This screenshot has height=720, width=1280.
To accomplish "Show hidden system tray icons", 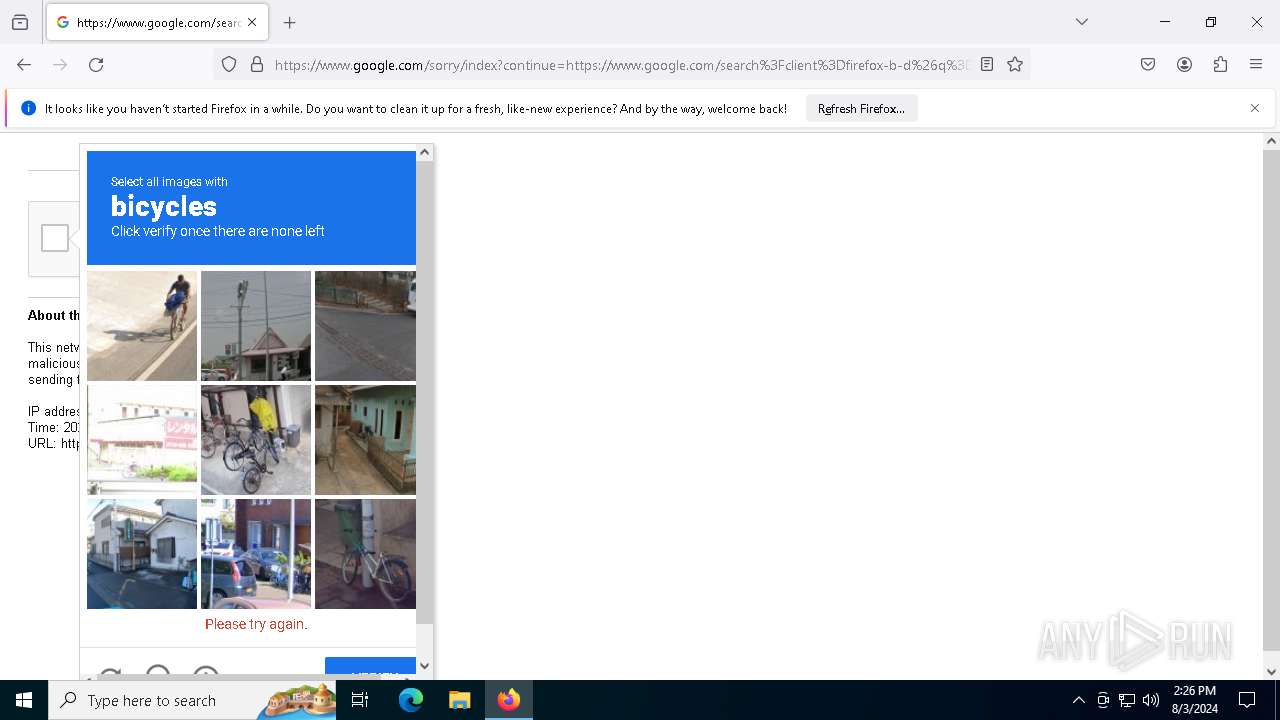I will (x=1078, y=700).
